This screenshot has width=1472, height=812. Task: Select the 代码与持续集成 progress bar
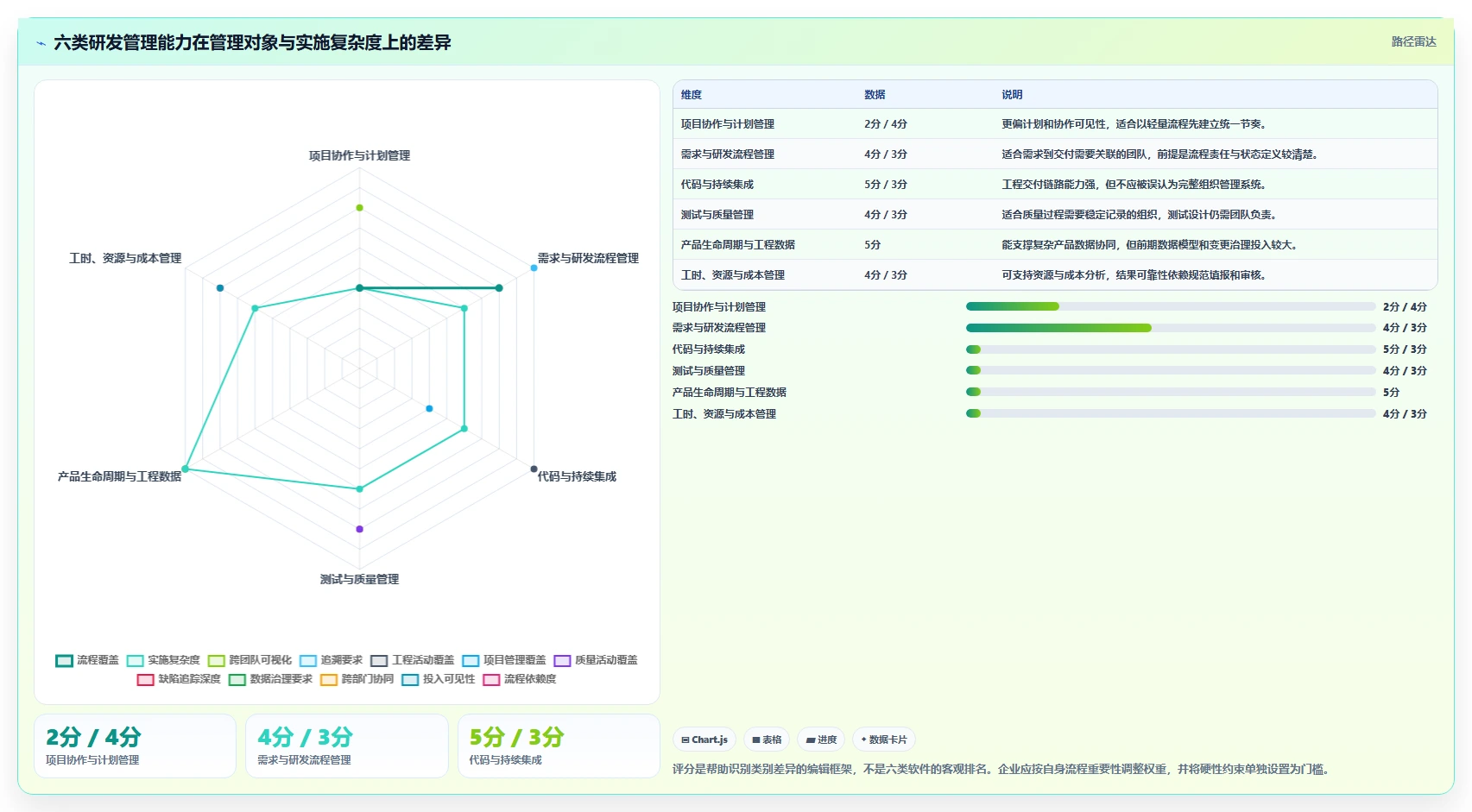tap(1170, 349)
